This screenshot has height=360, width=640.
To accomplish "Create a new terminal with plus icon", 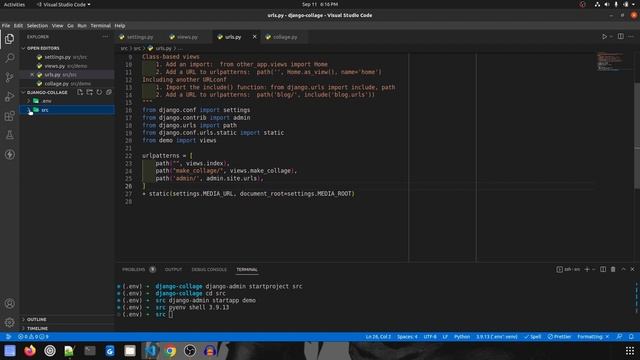I will [x=587, y=269].
